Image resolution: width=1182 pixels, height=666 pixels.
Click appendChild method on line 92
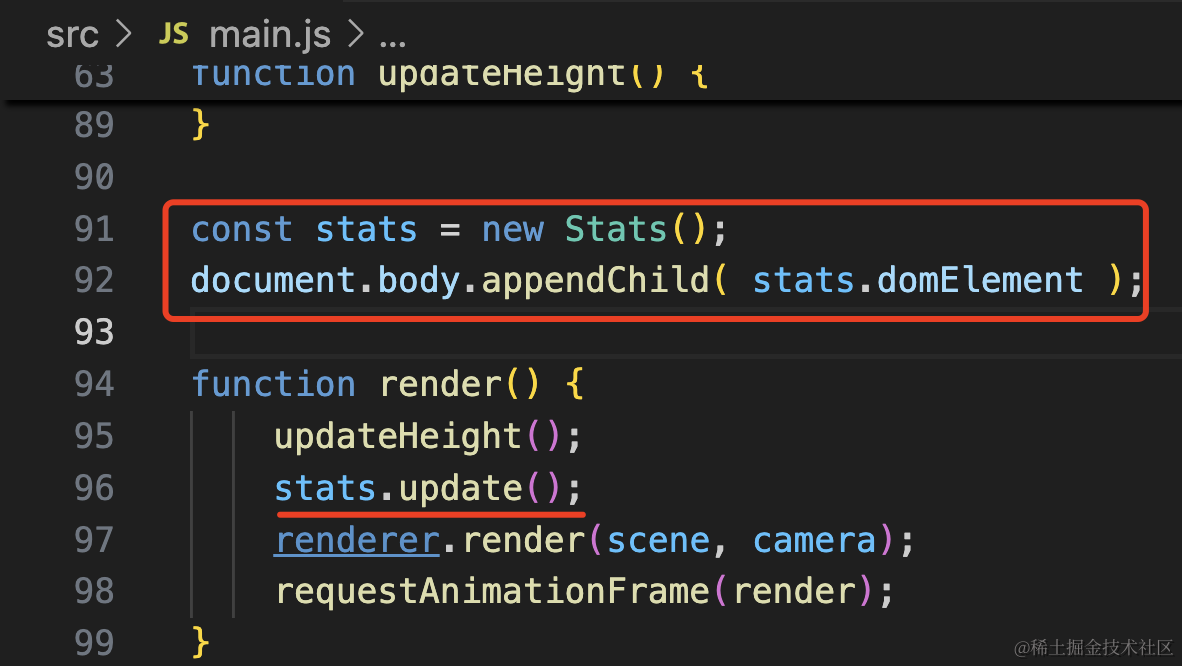click(596, 280)
